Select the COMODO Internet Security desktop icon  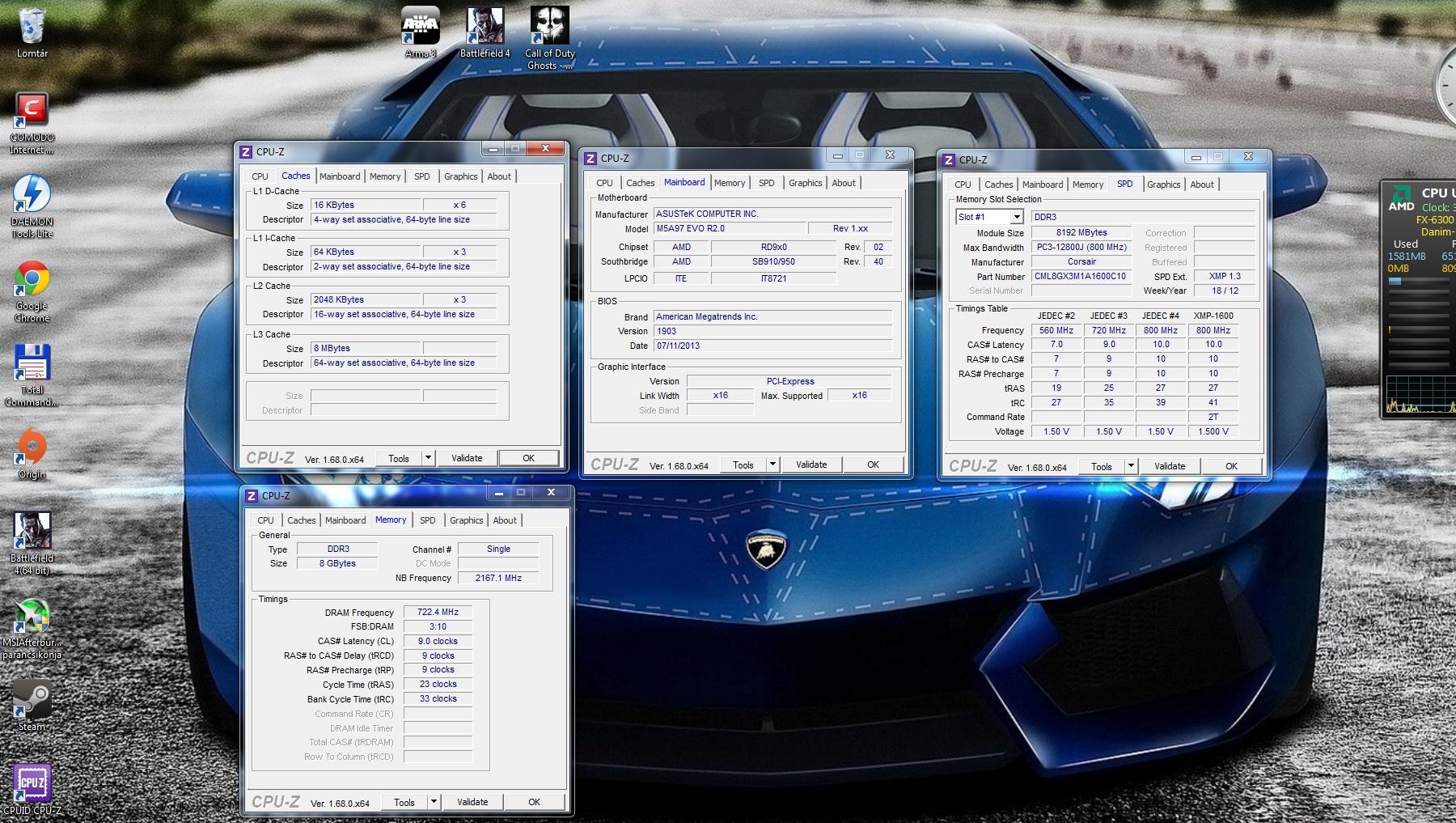tap(32, 123)
